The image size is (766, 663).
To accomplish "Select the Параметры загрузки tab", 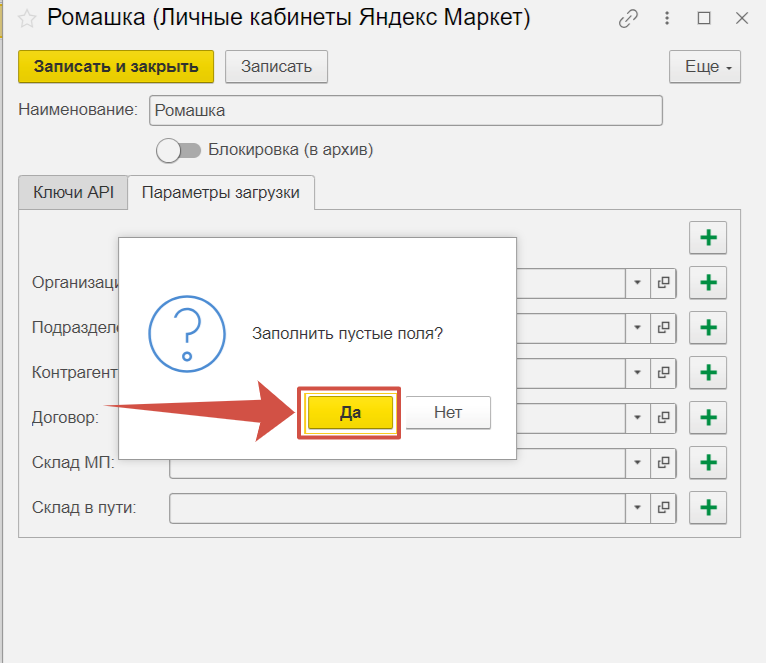I will click(x=221, y=193).
